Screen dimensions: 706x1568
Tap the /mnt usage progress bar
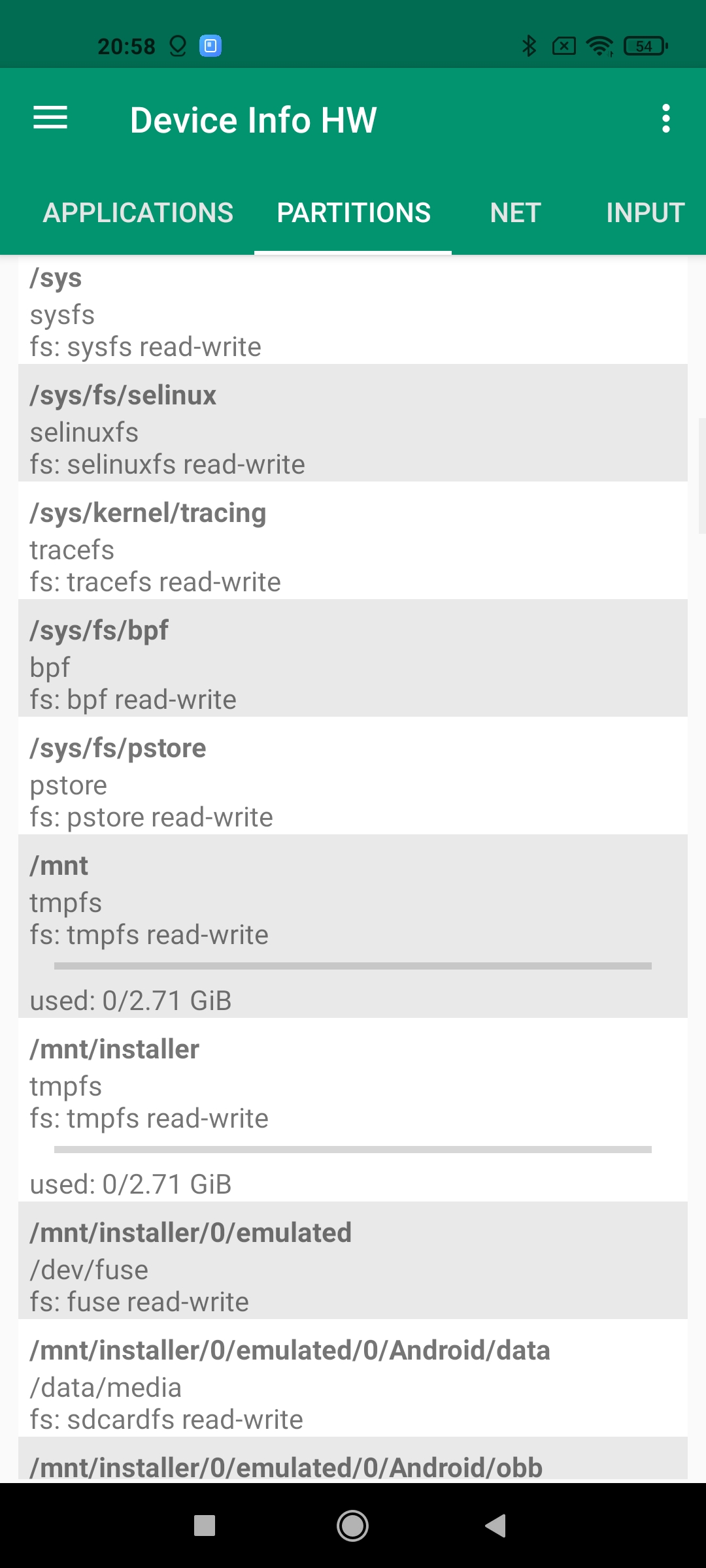(353, 966)
